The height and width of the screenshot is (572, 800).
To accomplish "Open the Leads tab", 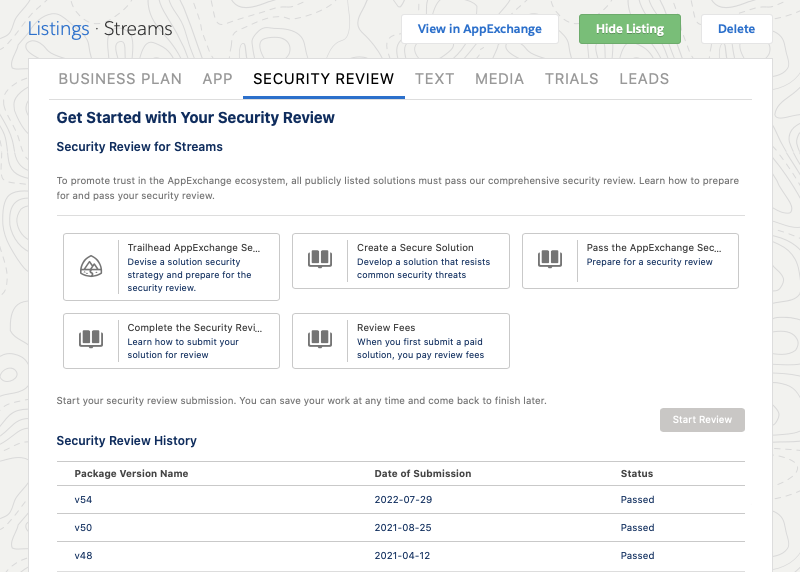I will [x=644, y=79].
